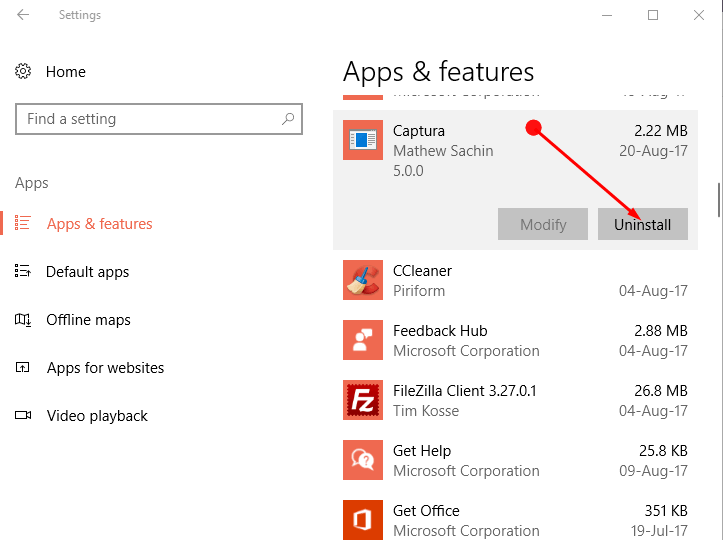Go to Offline maps settings
This screenshot has width=723, height=540.
(89, 320)
